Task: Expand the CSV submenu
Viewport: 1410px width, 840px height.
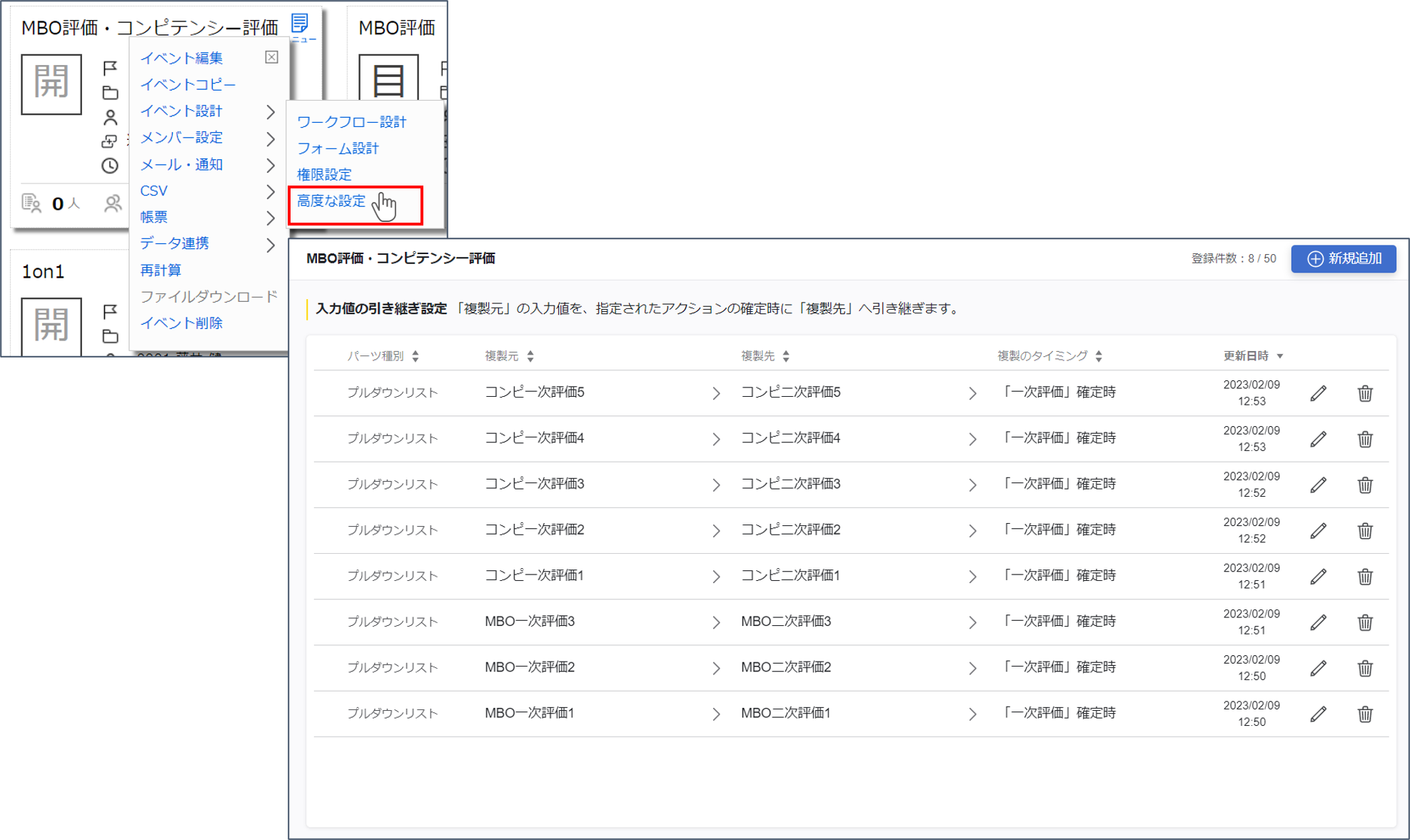Action: click(x=271, y=191)
